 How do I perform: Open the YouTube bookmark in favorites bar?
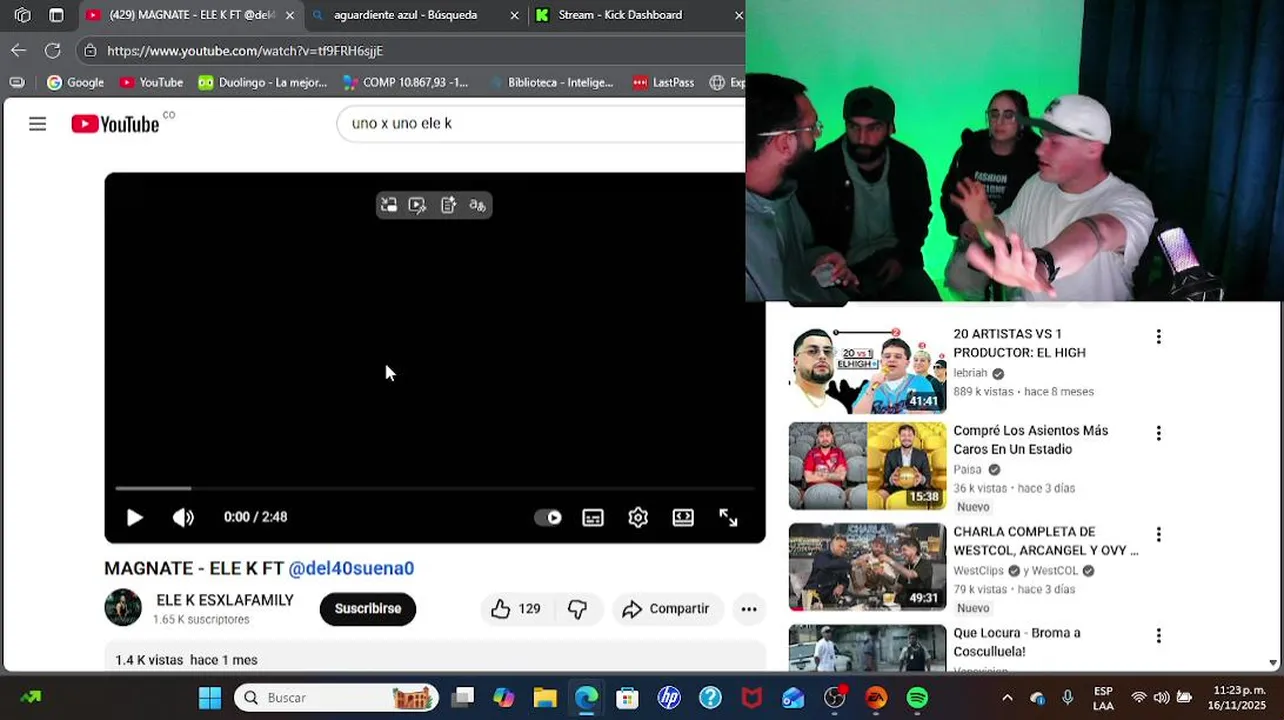tap(151, 82)
